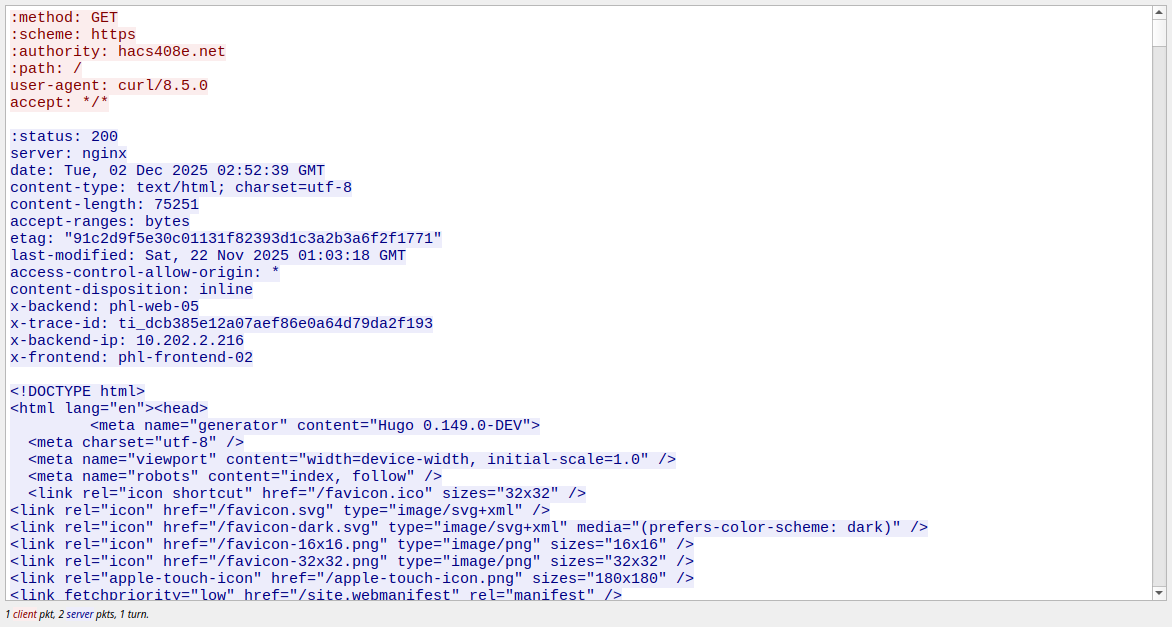1172x627 pixels.
Task: Click the 'x-backend-ip: 10.202.2.216' line
Action: (127, 340)
